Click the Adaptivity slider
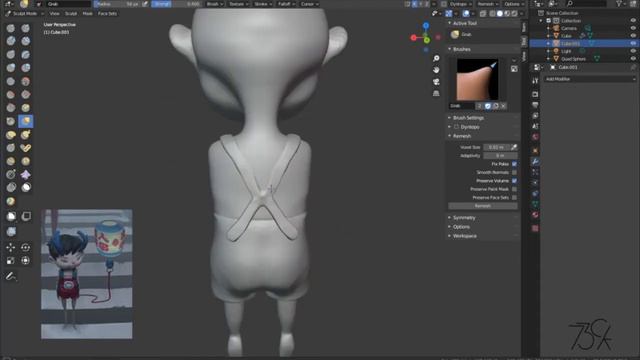This screenshot has height=360, width=640. tap(500, 156)
